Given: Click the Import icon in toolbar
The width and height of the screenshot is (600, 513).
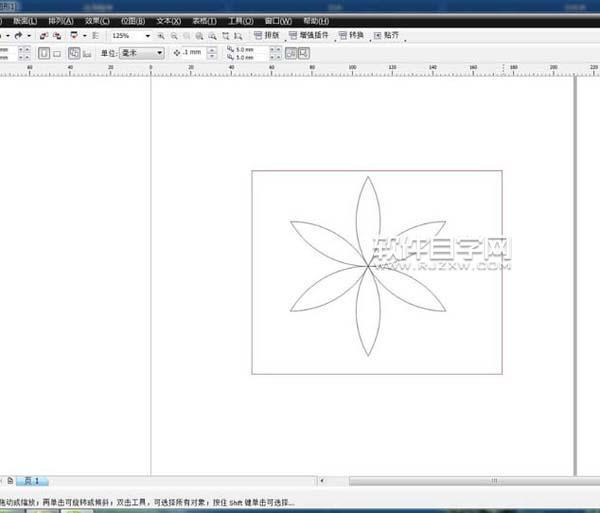Looking at the screenshot, I should point(44,35).
